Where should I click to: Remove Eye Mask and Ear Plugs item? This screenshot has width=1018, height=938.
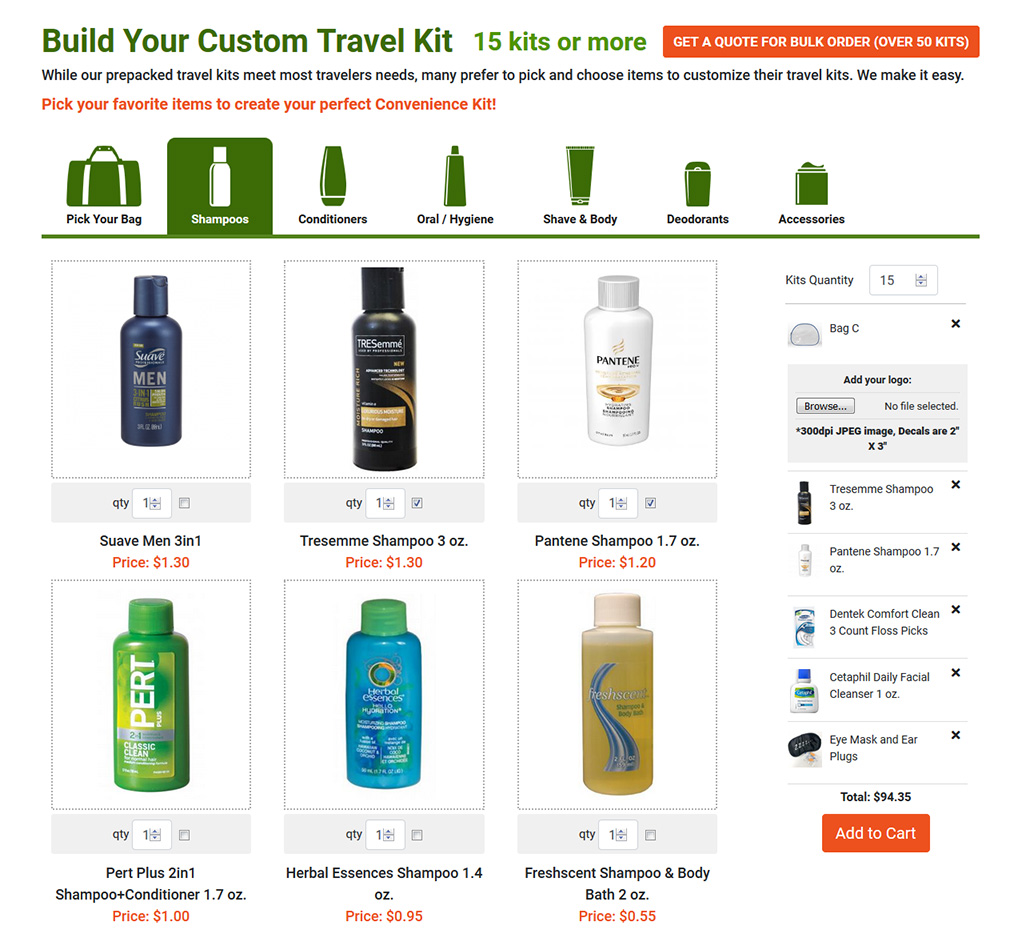956,735
